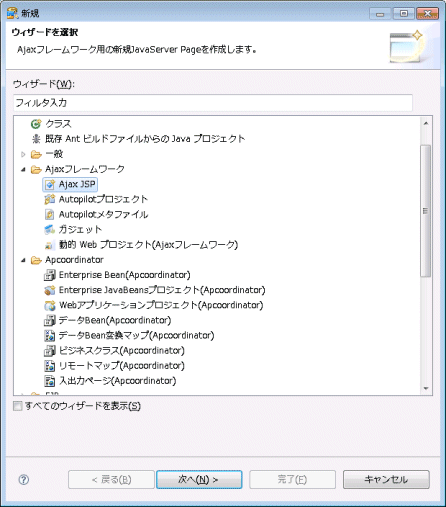Click the 動的 Web プロジェクト icon

pos(50,245)
